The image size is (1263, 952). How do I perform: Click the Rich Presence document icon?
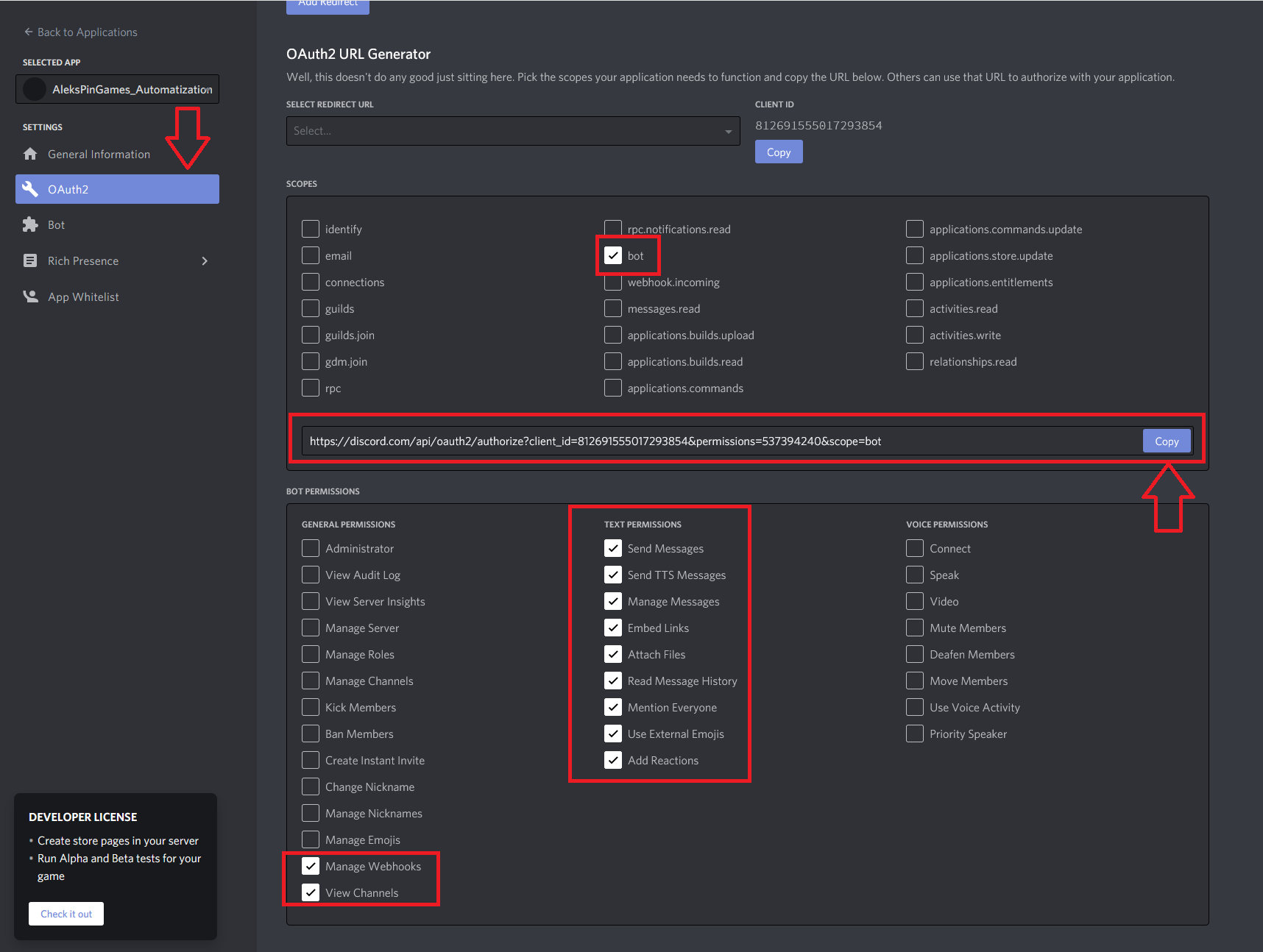click(30, 260)
